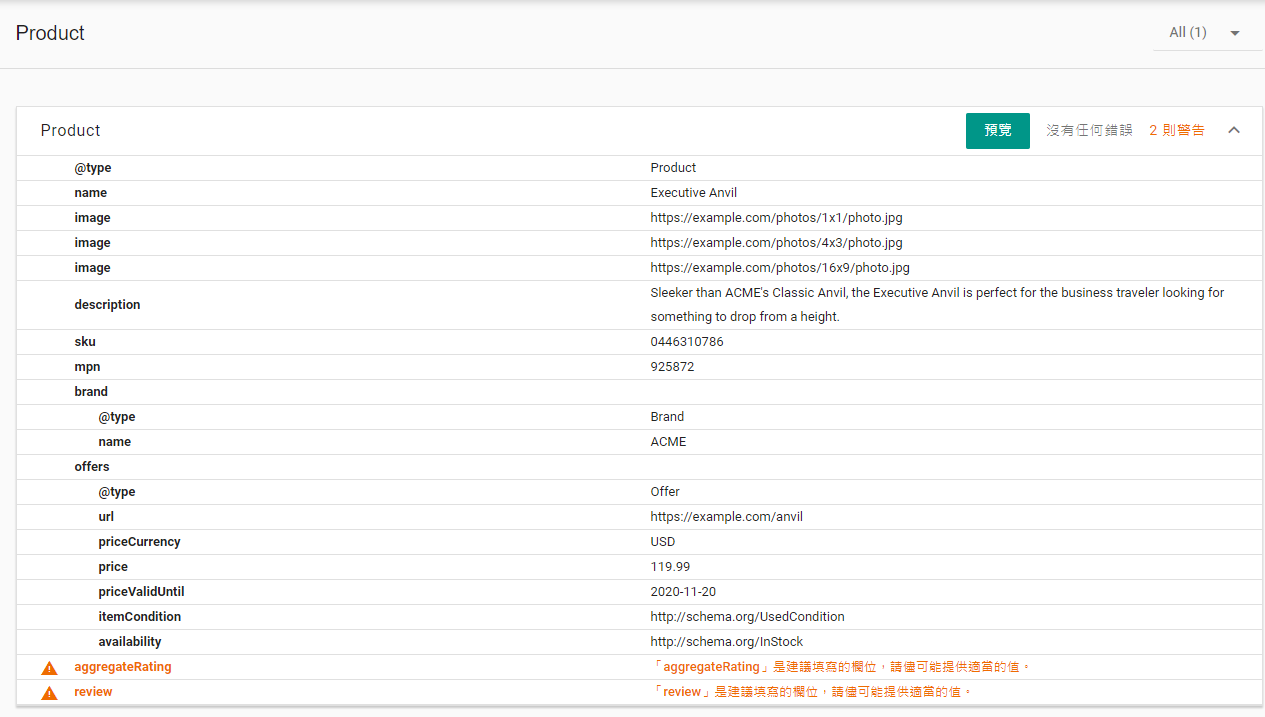The width and height of the screenshot is (1265, 717).
Task: Click the 沒有任何錯誤 no errors label
Action: [x=1089, y=130]
